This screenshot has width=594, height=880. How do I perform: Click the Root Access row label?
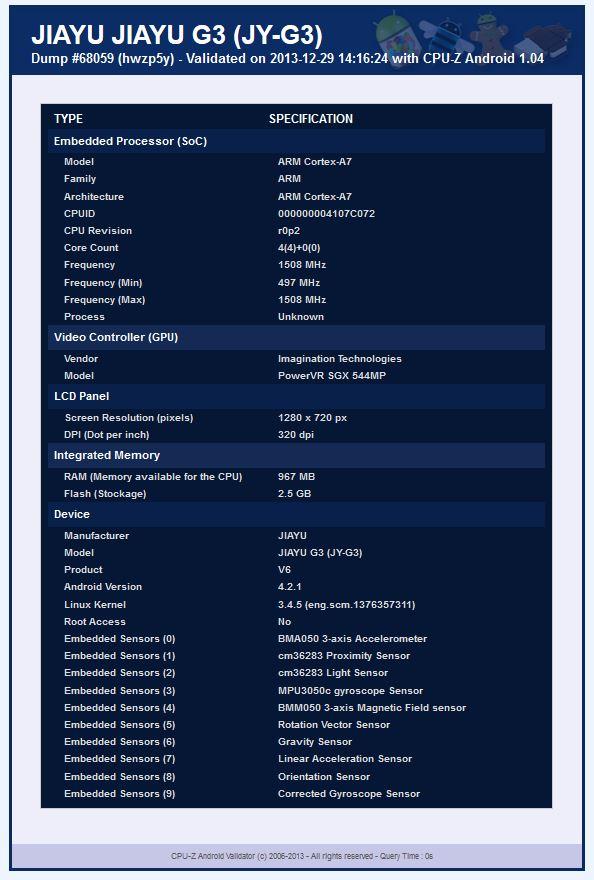coord(95,622)
